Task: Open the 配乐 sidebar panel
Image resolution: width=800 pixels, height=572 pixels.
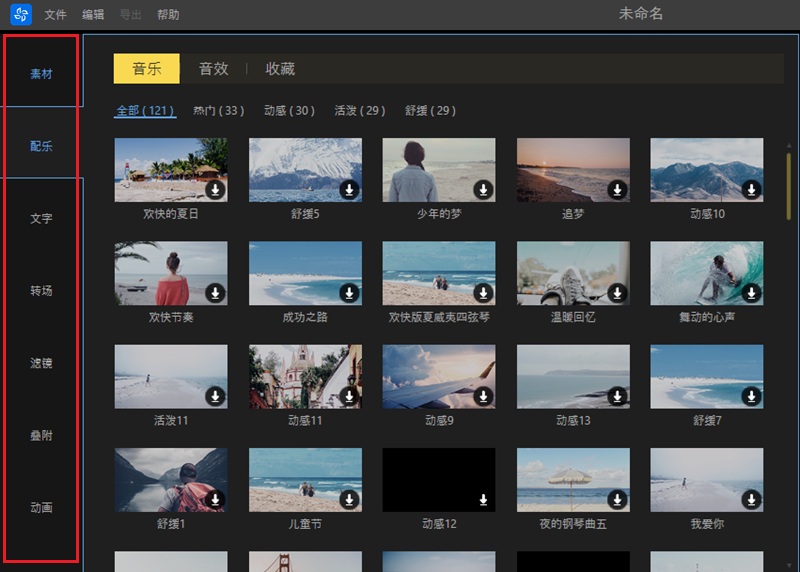Action: click(41, 146)
